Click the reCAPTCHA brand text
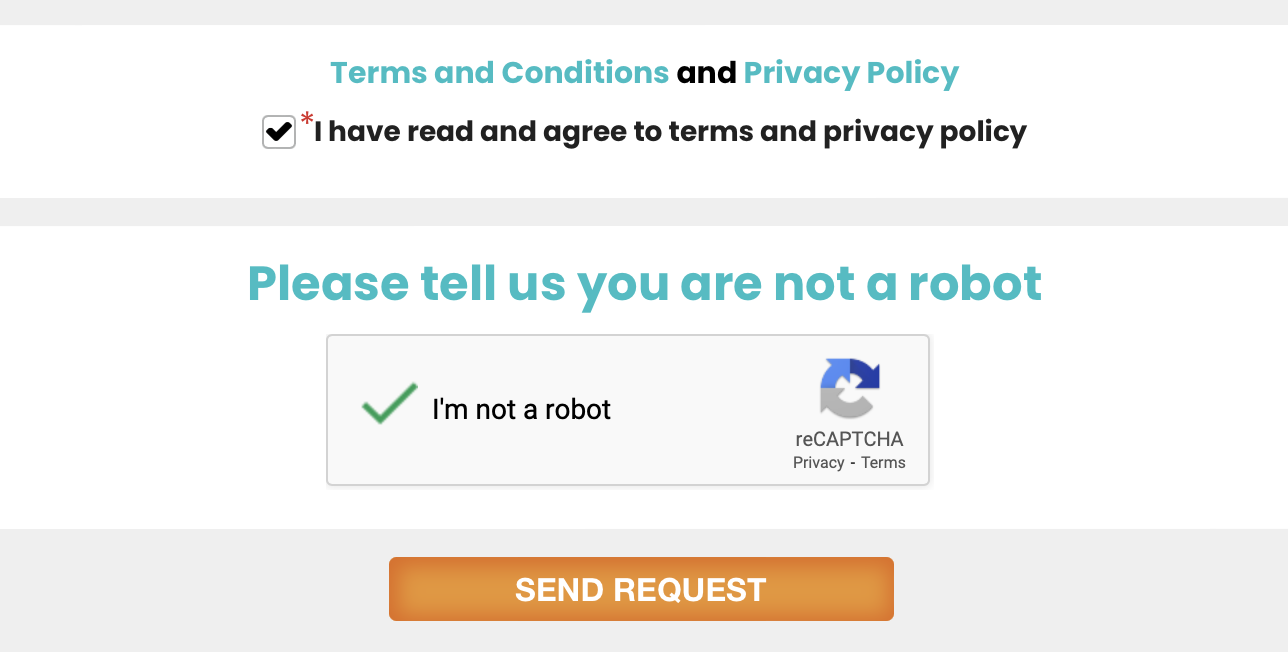 click(849, 439)
